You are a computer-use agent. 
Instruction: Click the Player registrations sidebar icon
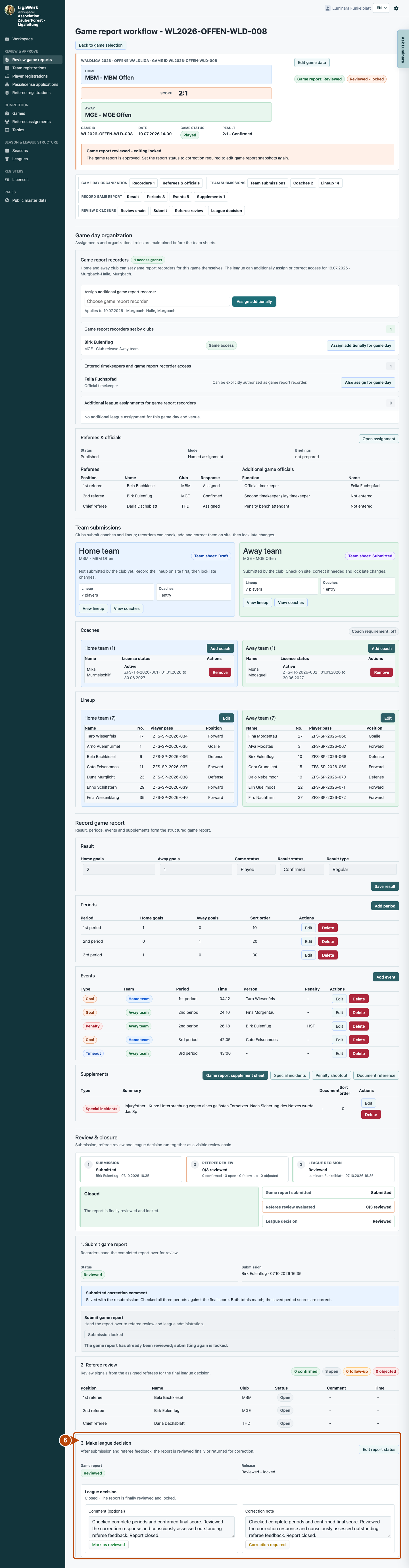7,76
